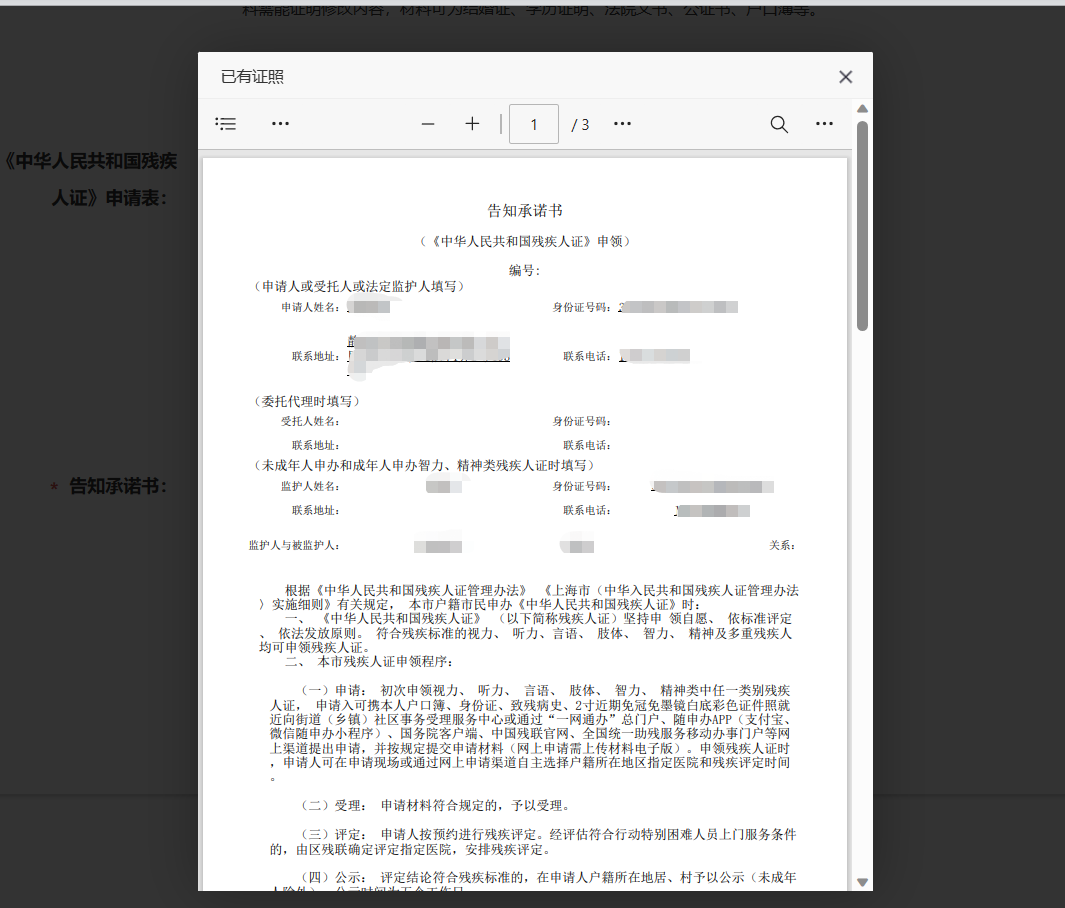Zoom out with the minus icon

[x=428, y=124]
